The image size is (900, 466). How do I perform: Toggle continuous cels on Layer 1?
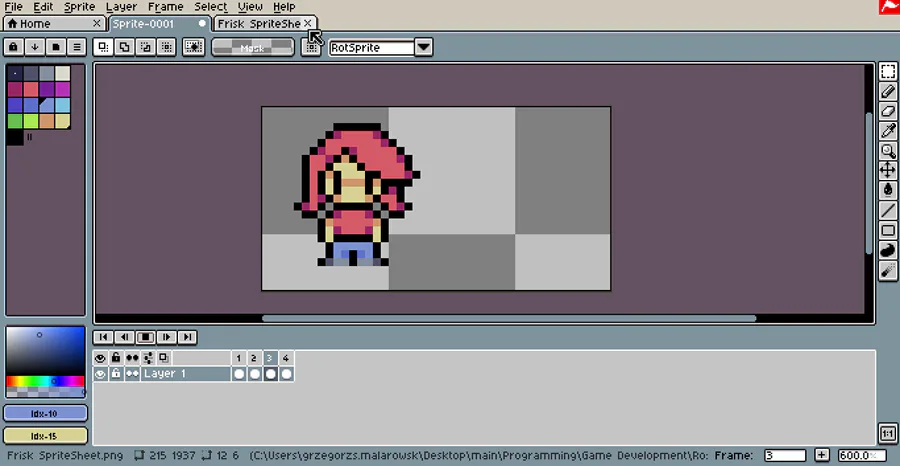pyautogui.click(x=132, y=374)
